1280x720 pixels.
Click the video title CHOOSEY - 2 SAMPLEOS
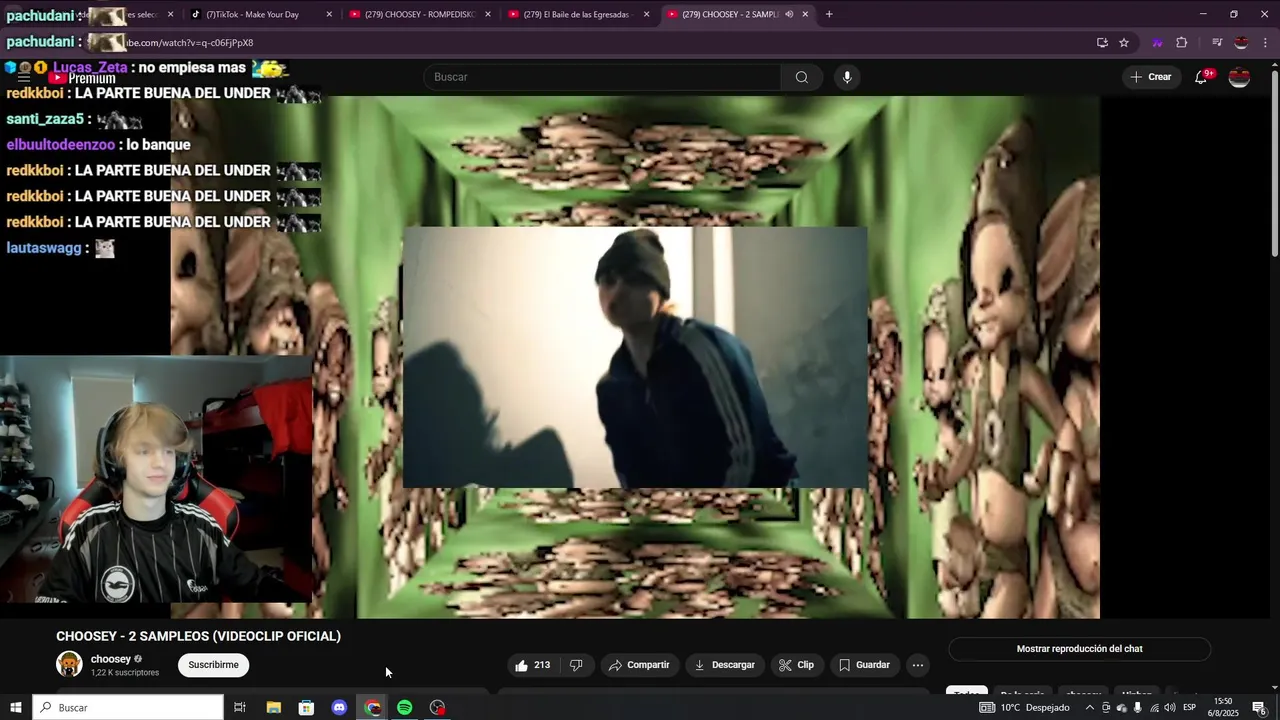pyautogui.click(x=198, y=636)
